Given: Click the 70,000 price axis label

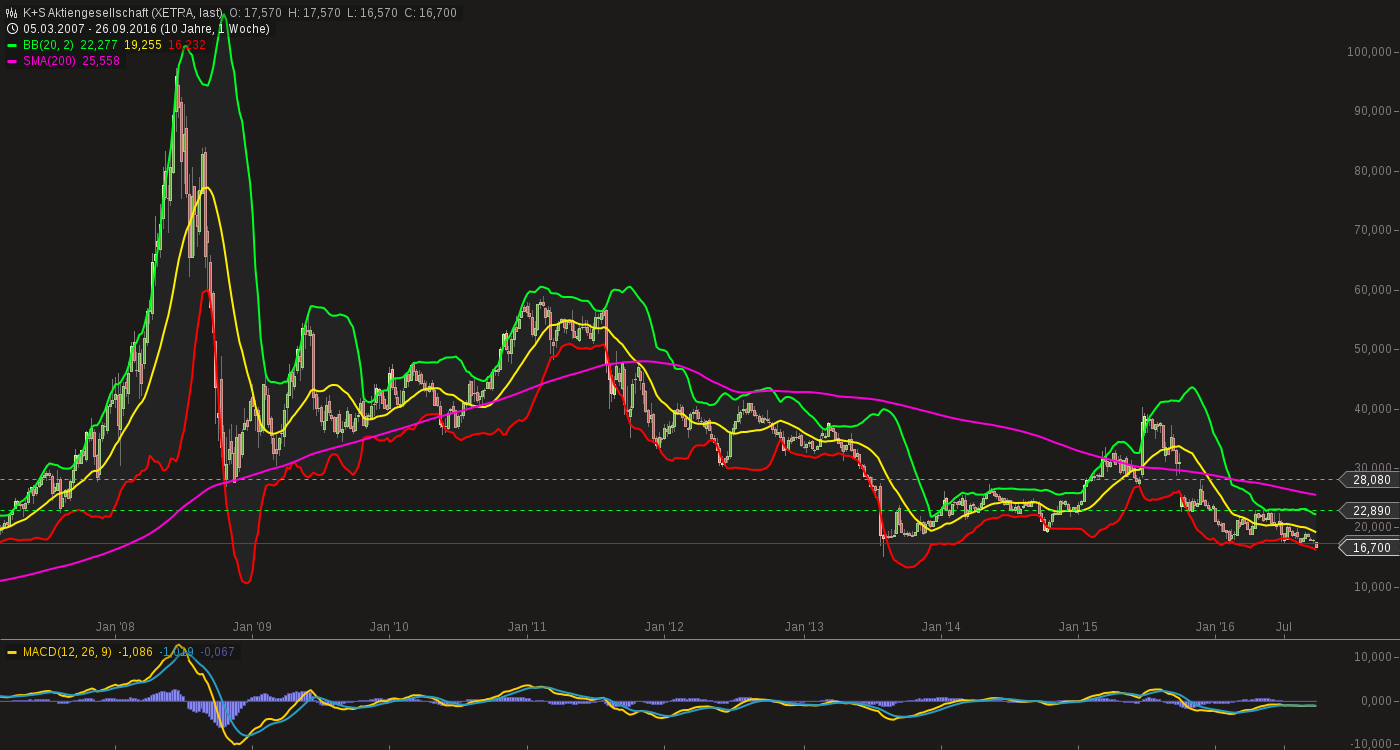Looking at the screenshot, I should pos(1373,230).
